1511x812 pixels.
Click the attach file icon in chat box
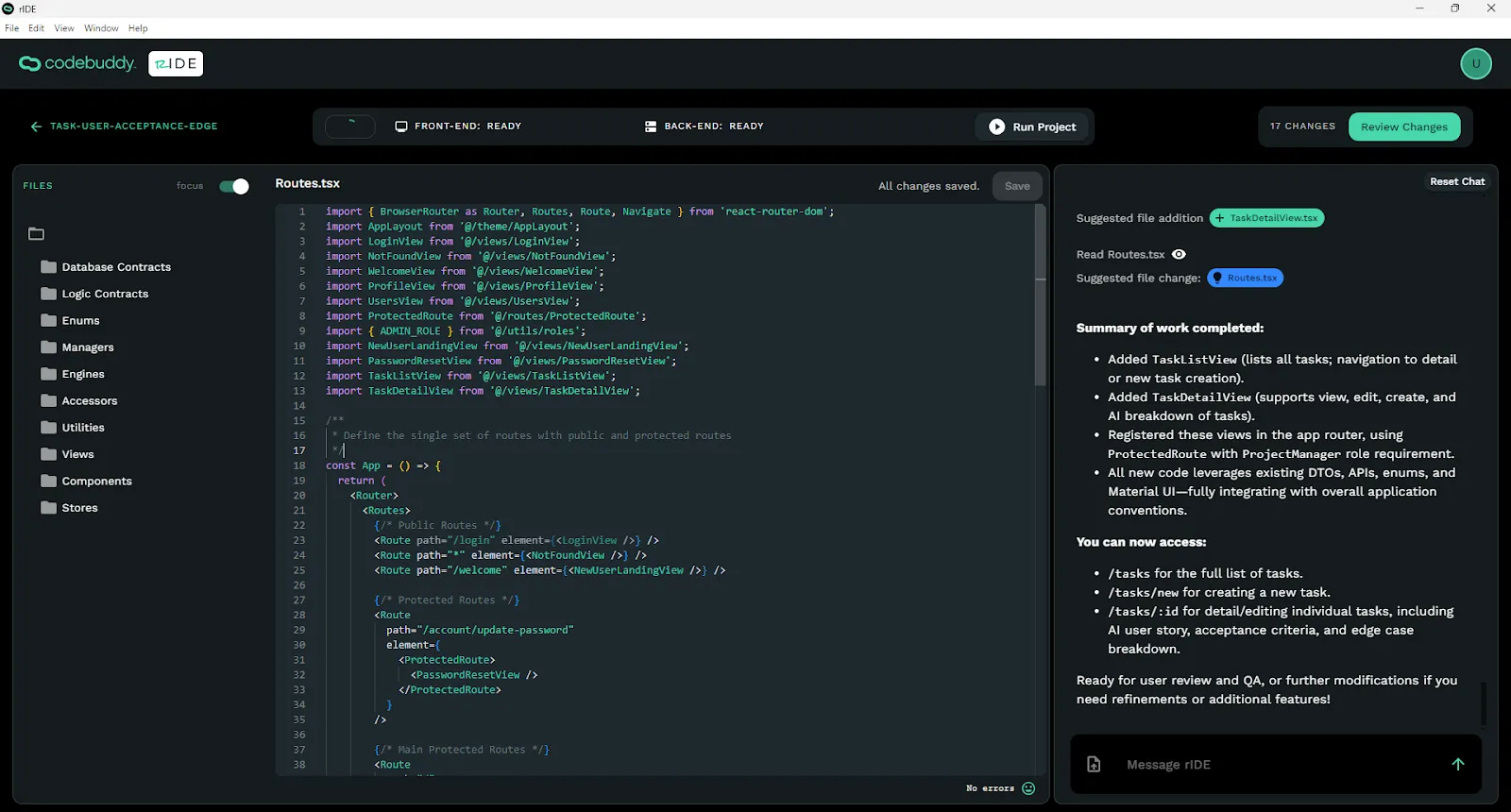[1094, 765]
